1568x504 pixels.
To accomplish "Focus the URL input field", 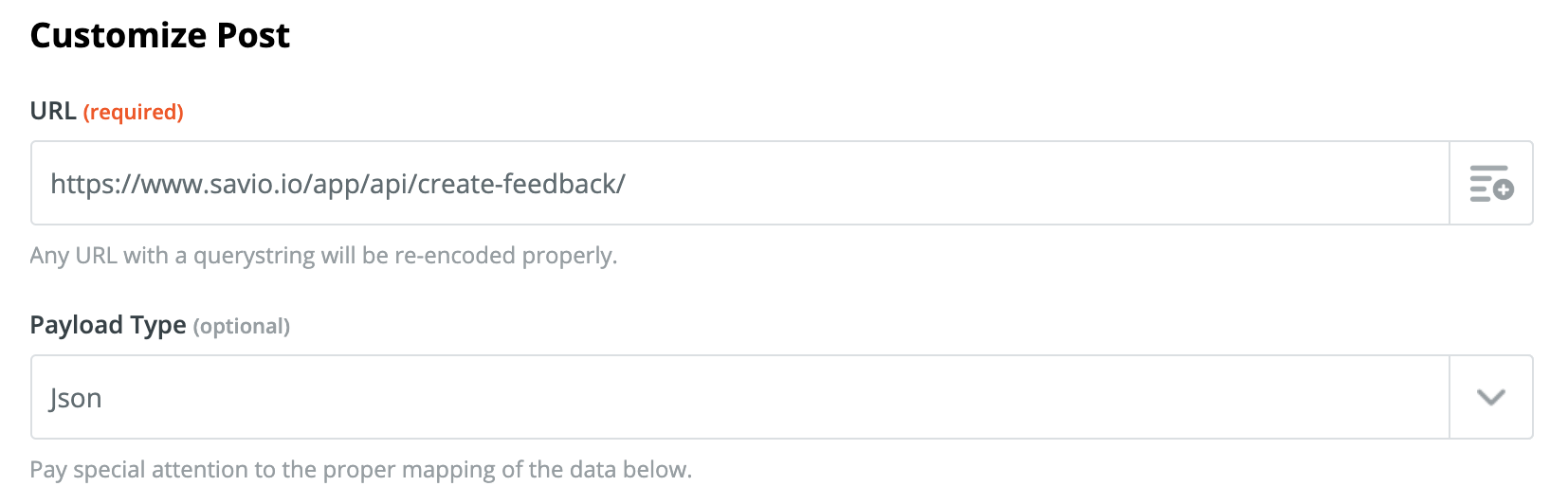I will click(x=739, y=183).
